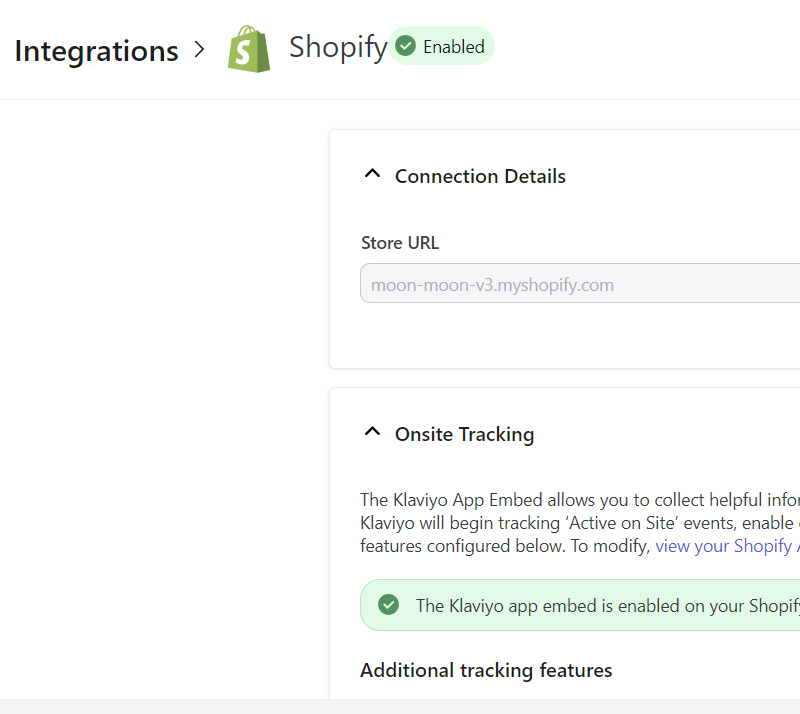Collapse the Connection Details section chevron

pyautogui.click(x=373, y=175)
